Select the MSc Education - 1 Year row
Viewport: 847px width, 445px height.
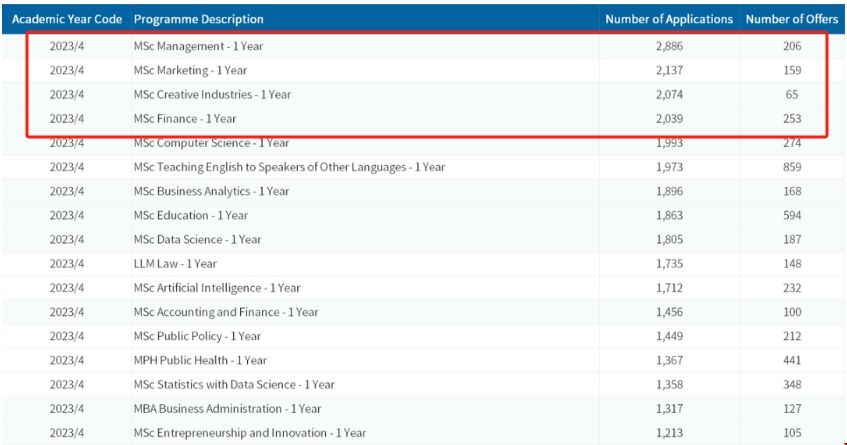[190, 215]
